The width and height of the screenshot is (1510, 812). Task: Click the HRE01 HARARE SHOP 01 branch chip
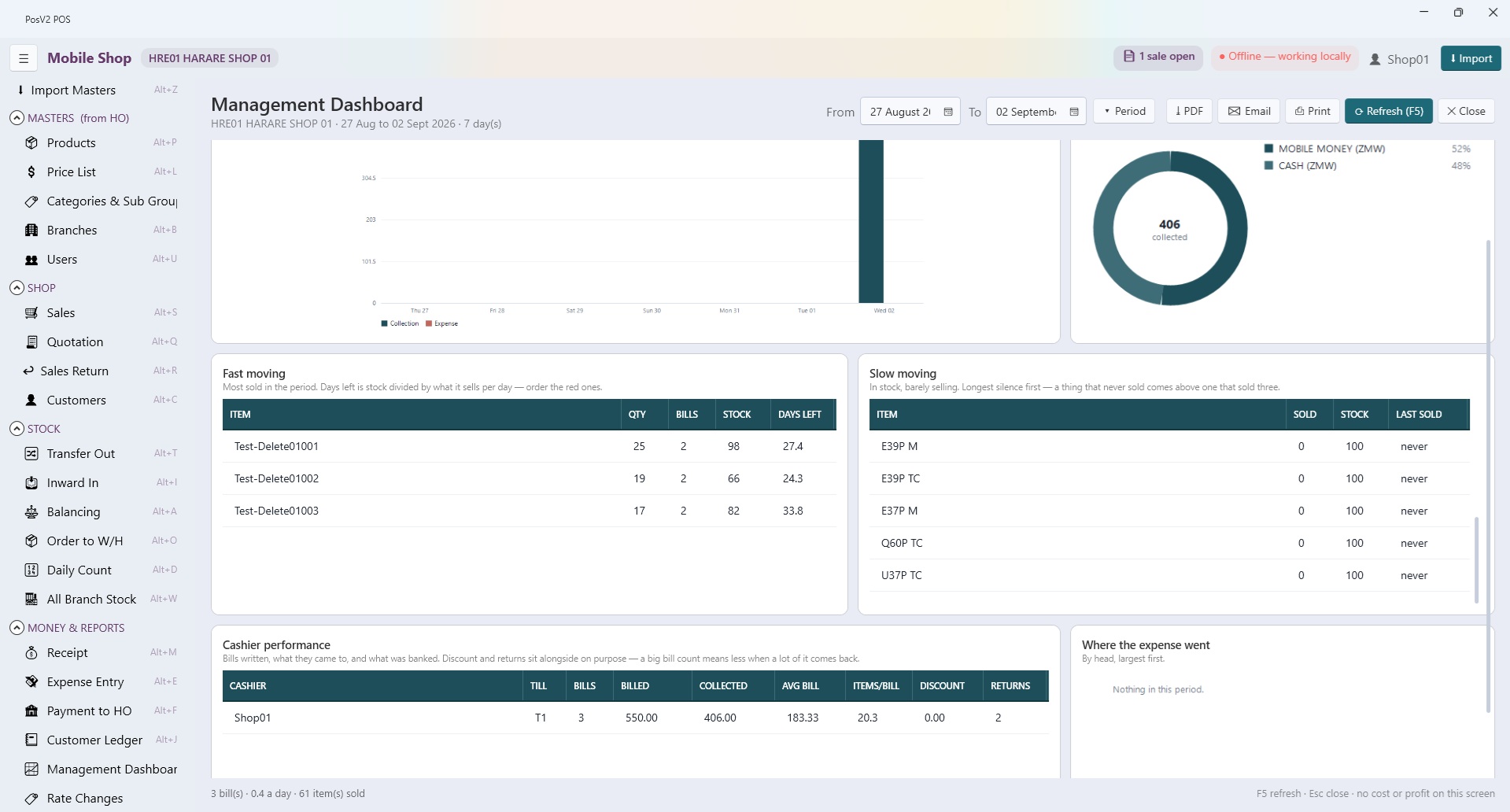pyautogui.click(x=209, y=58)
